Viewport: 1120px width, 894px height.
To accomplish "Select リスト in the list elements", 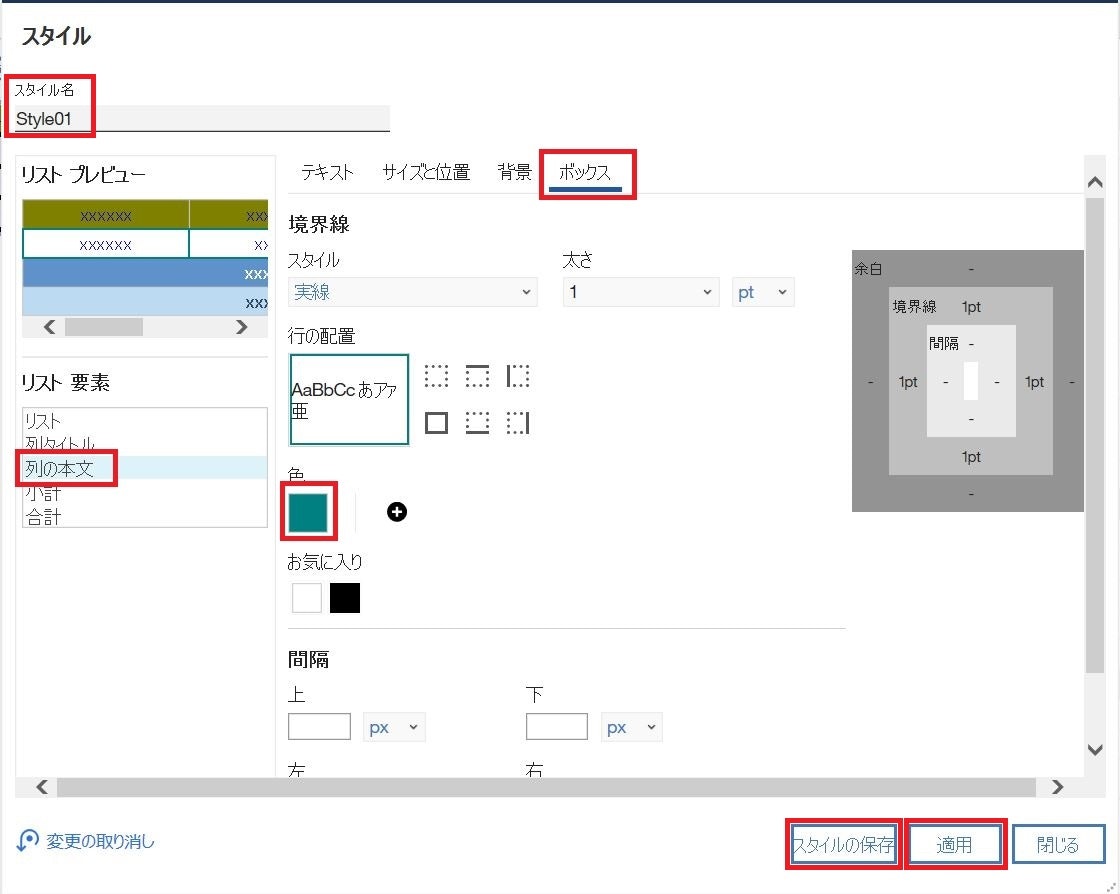I will coord(145,421).
